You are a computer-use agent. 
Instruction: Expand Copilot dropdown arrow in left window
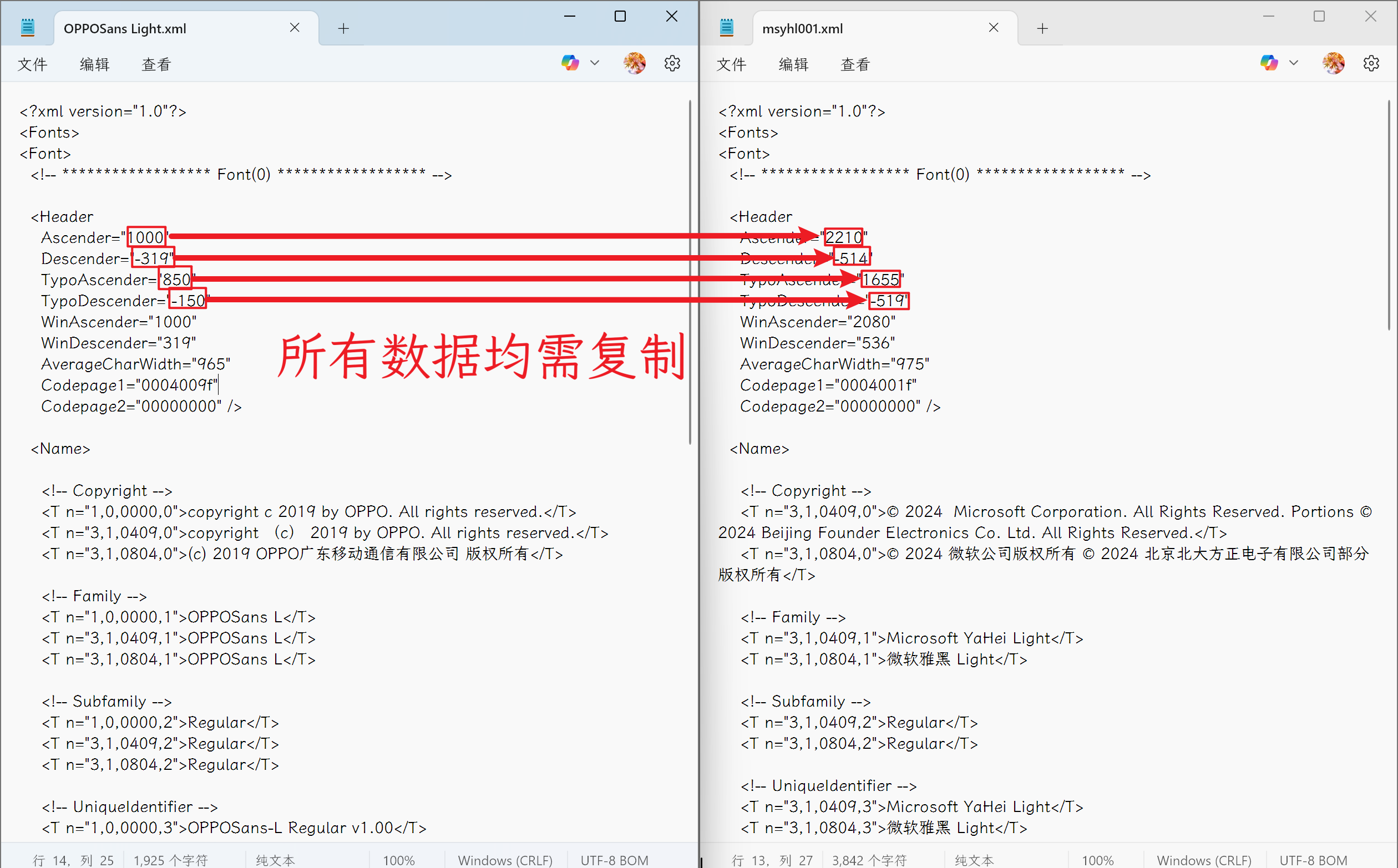[595, 63]
